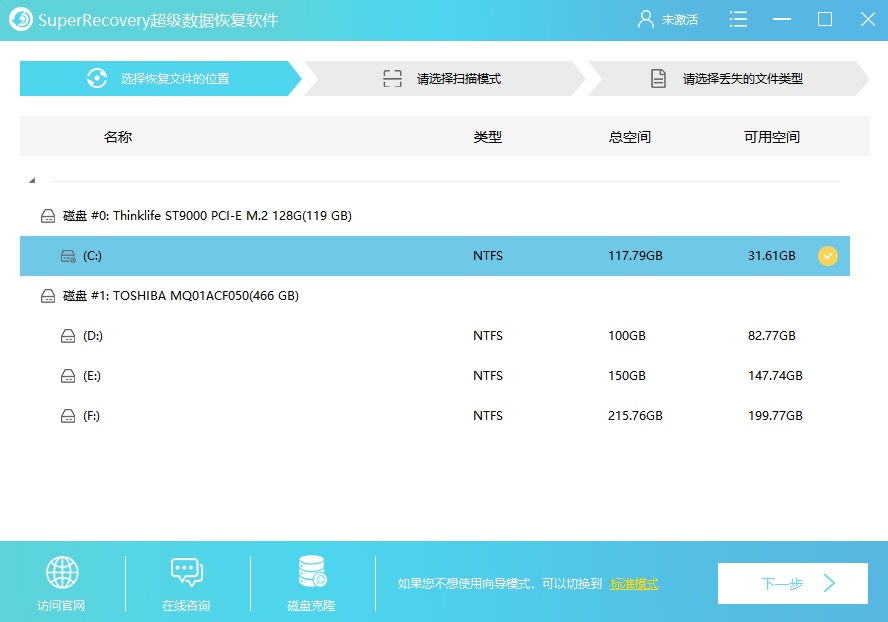Select the (F:) partition row

(435, 416)
